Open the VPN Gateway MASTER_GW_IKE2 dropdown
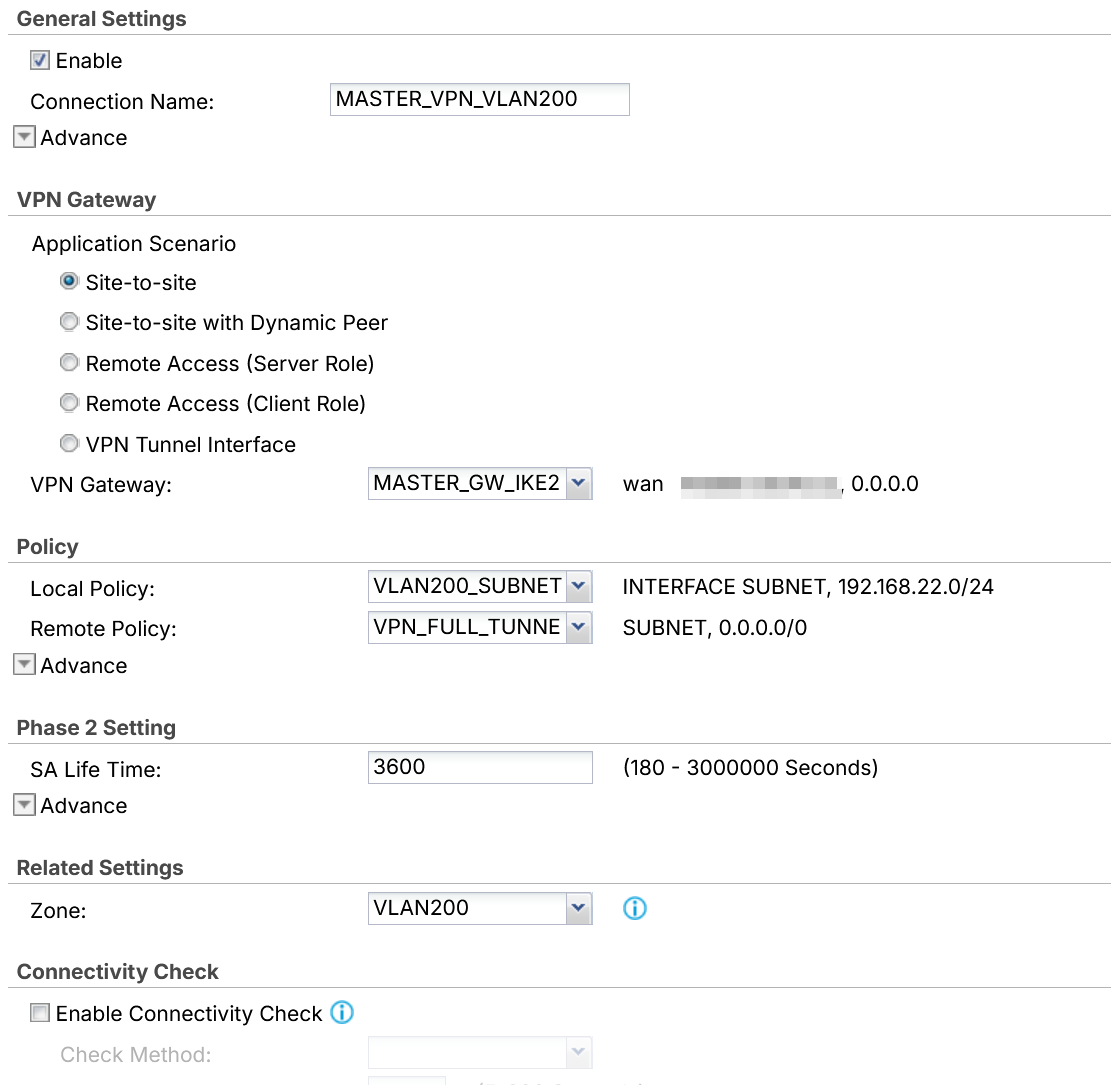 point(480,483)
